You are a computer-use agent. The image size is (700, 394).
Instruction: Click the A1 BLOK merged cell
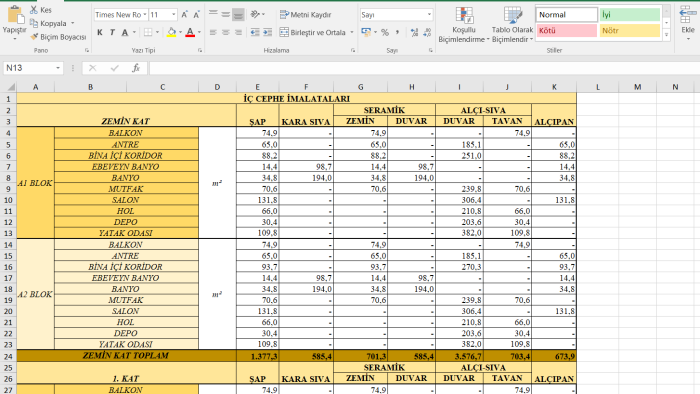35,182
